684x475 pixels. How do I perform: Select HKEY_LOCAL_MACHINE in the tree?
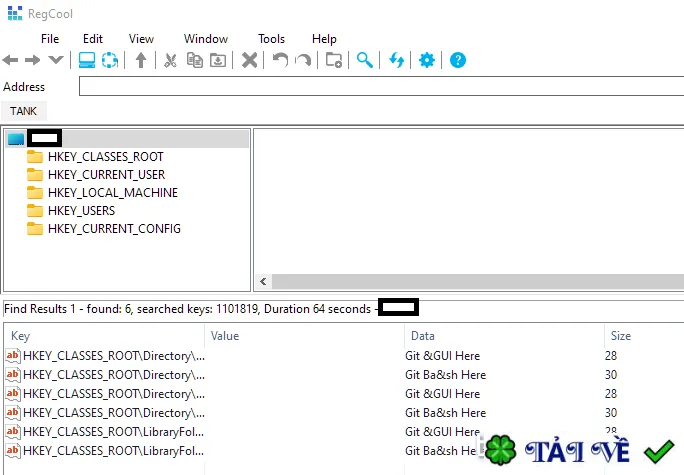coord(113,193)
